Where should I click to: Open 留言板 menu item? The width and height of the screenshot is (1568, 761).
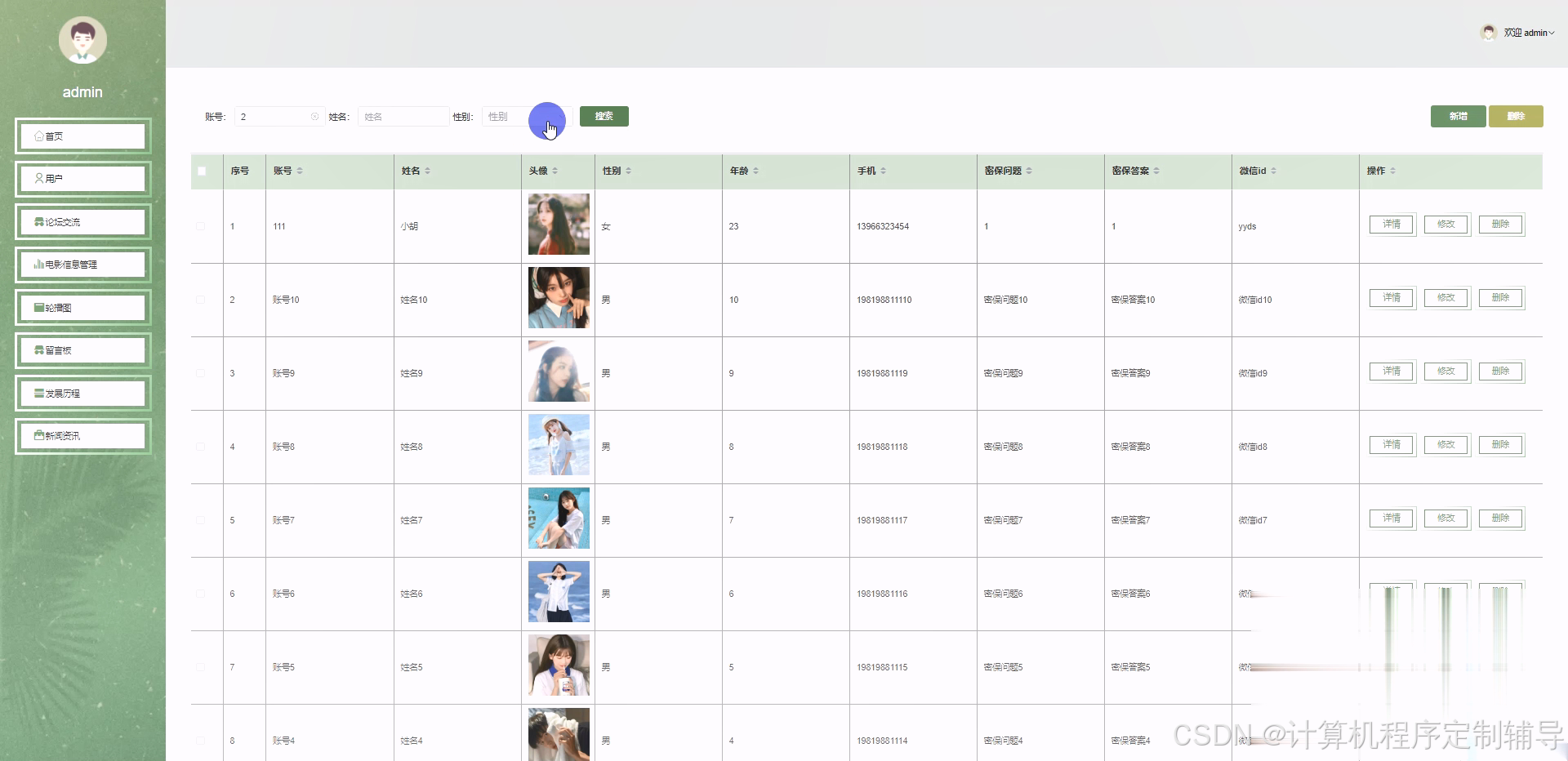coord(82,349)
